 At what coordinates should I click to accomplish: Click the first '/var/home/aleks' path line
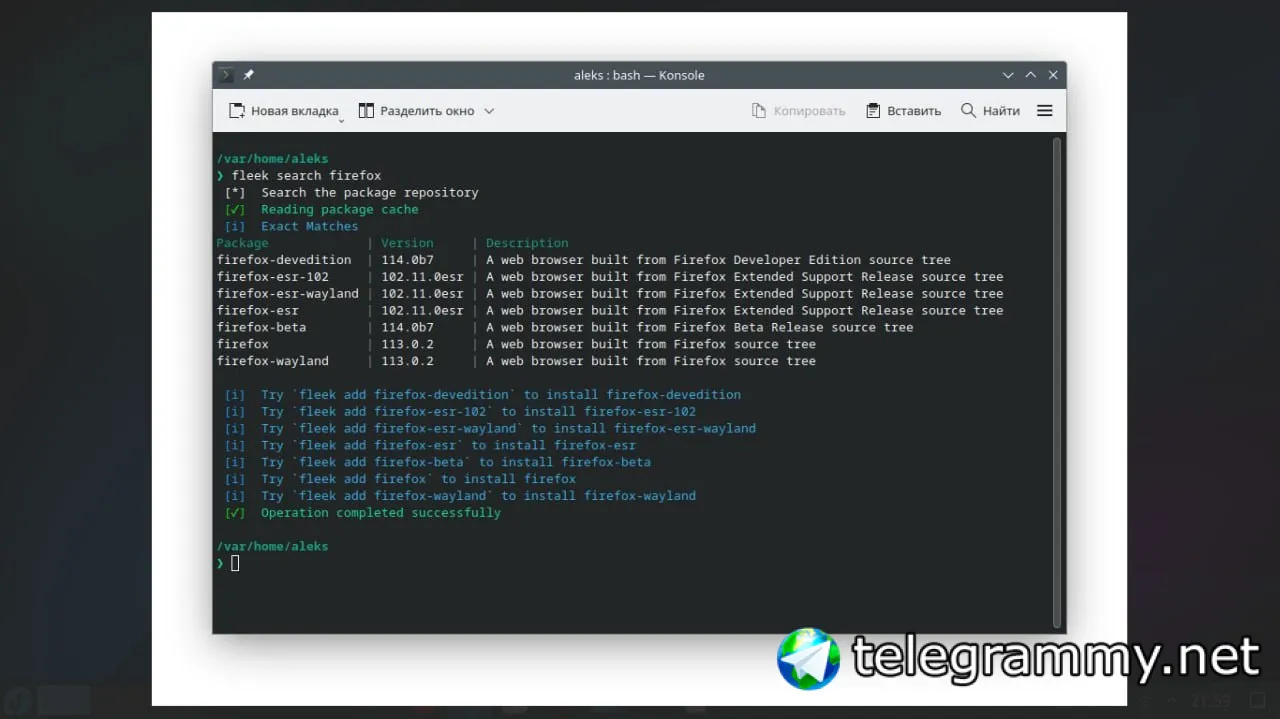click(x=272, y=159)
